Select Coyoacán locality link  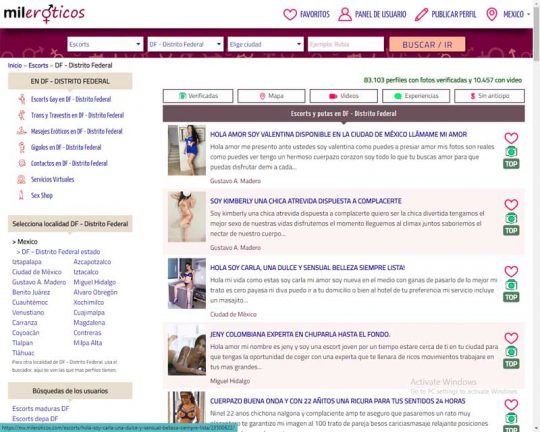point(25,333)
